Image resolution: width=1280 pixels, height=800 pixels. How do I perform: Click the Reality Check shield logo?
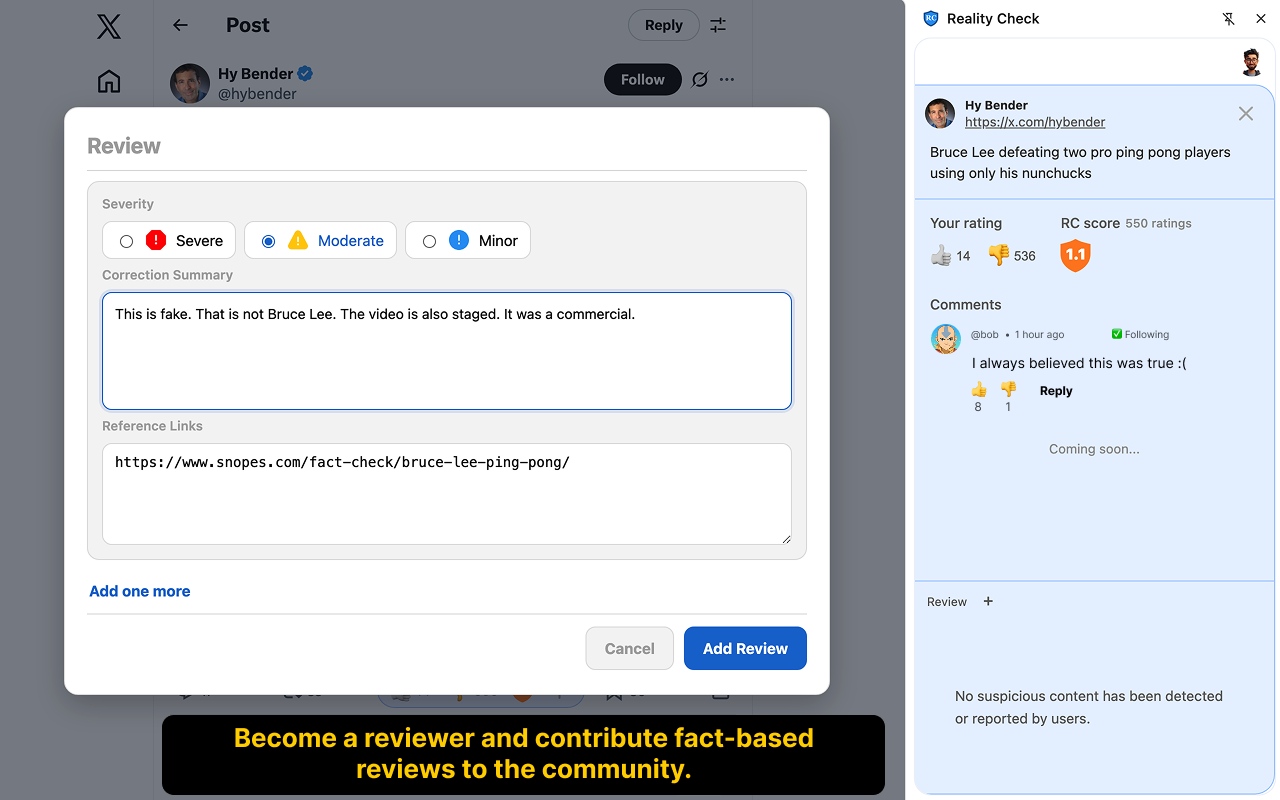[x=931, y=18]
